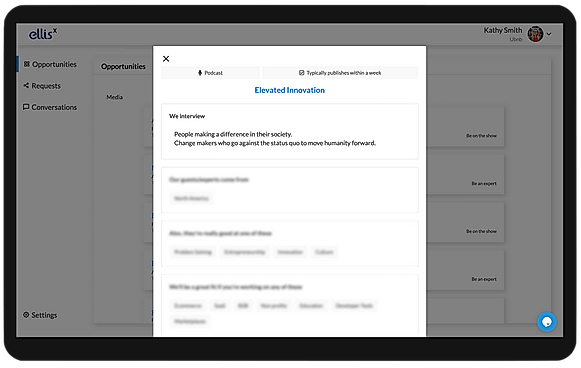Expand the user account dropdown arrow
The image size is (581, 368).
click(x=549, y=34)
